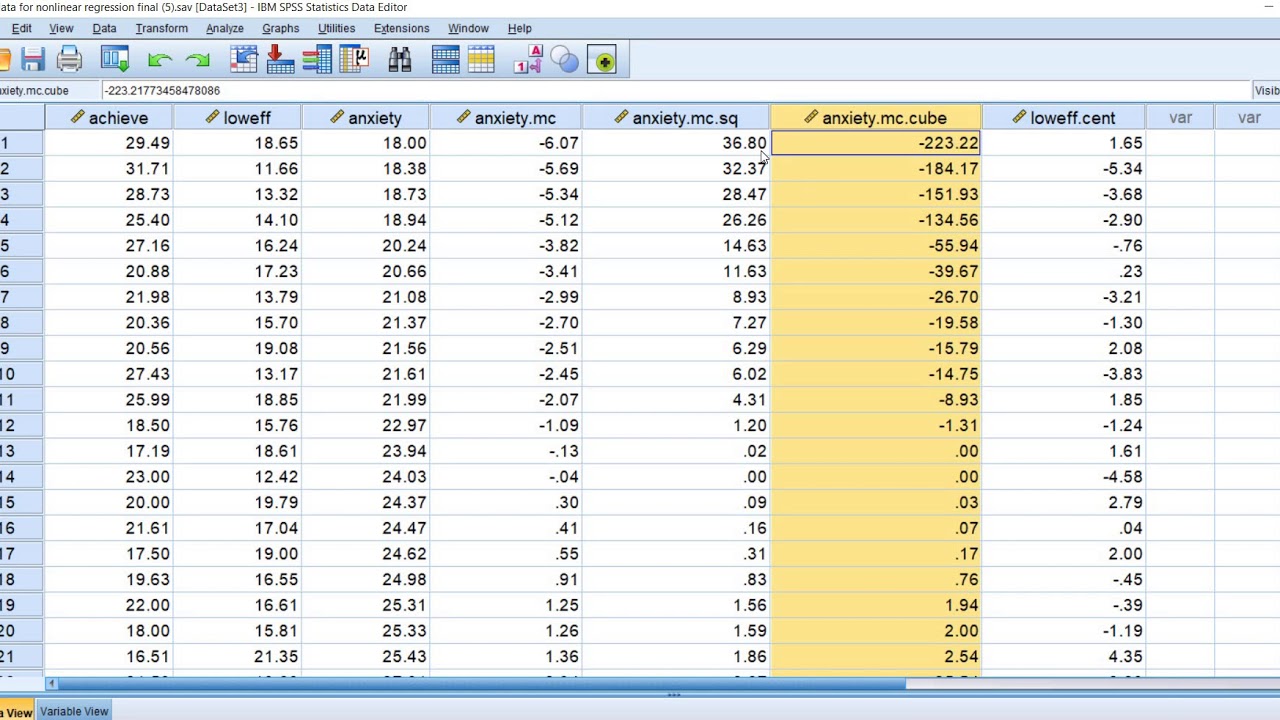Click loweff cell 19.08
The height and width of the screenshot is (720, 1280).
(x=237, y=348)
